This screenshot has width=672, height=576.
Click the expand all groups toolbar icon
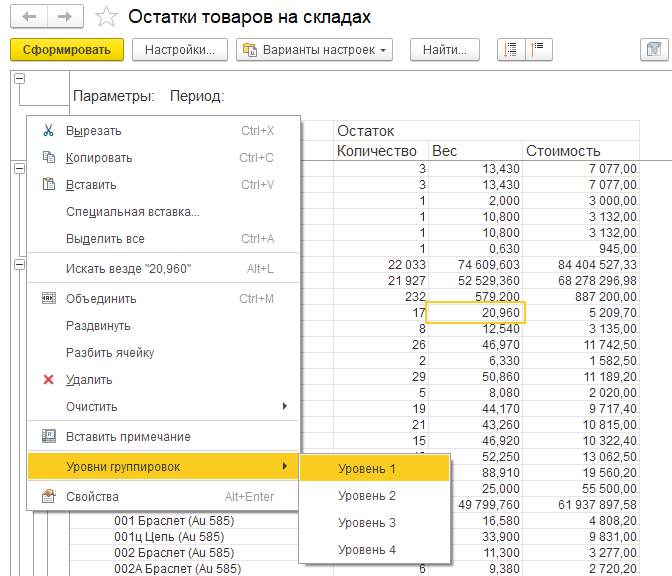tap(511, 50)
